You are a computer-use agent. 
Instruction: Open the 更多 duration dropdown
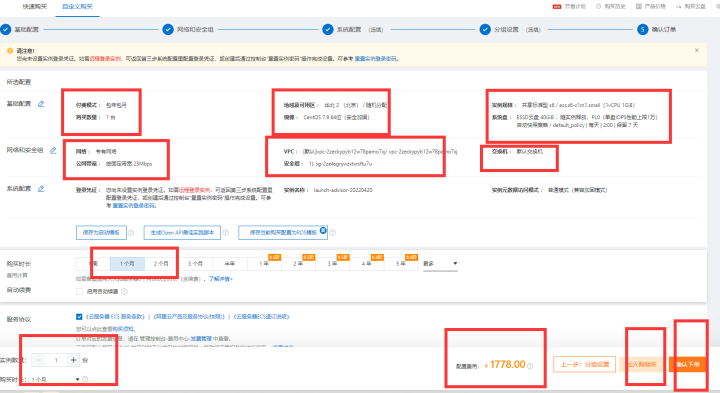tap(440, 264)
